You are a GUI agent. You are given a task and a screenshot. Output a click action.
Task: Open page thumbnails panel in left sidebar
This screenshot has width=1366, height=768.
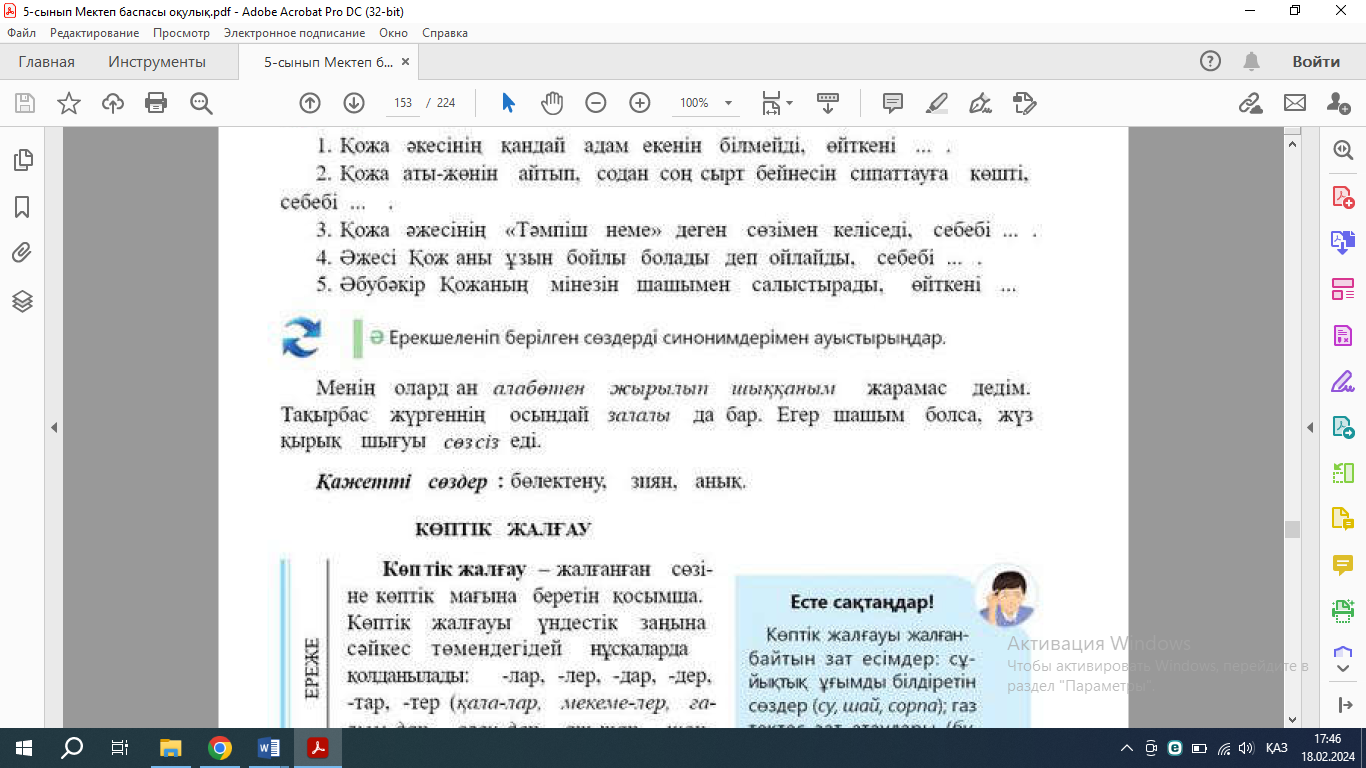[22, 160]
